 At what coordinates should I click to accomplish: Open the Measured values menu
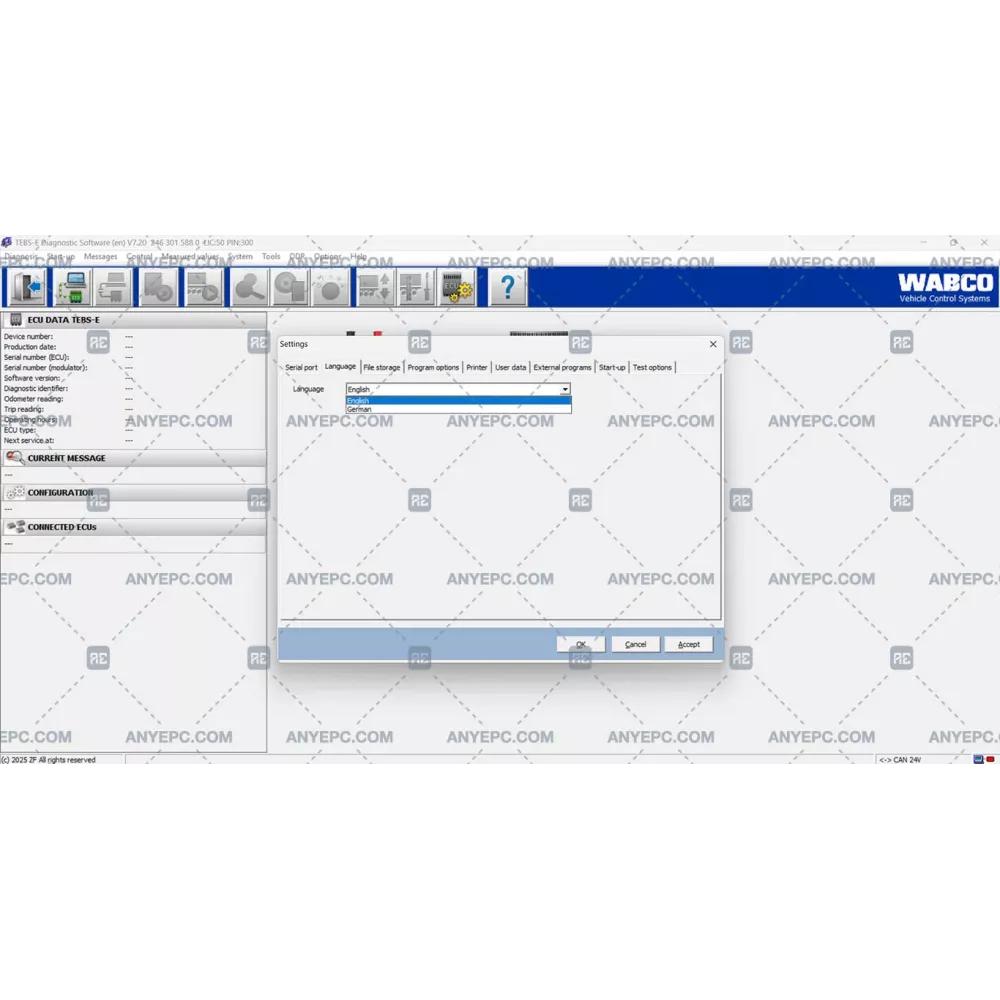(190, 257)
